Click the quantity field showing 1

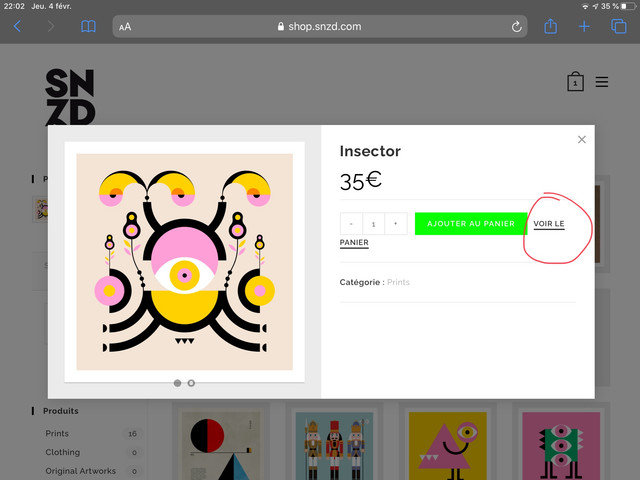pyautogui.click(x=373, y=224)
